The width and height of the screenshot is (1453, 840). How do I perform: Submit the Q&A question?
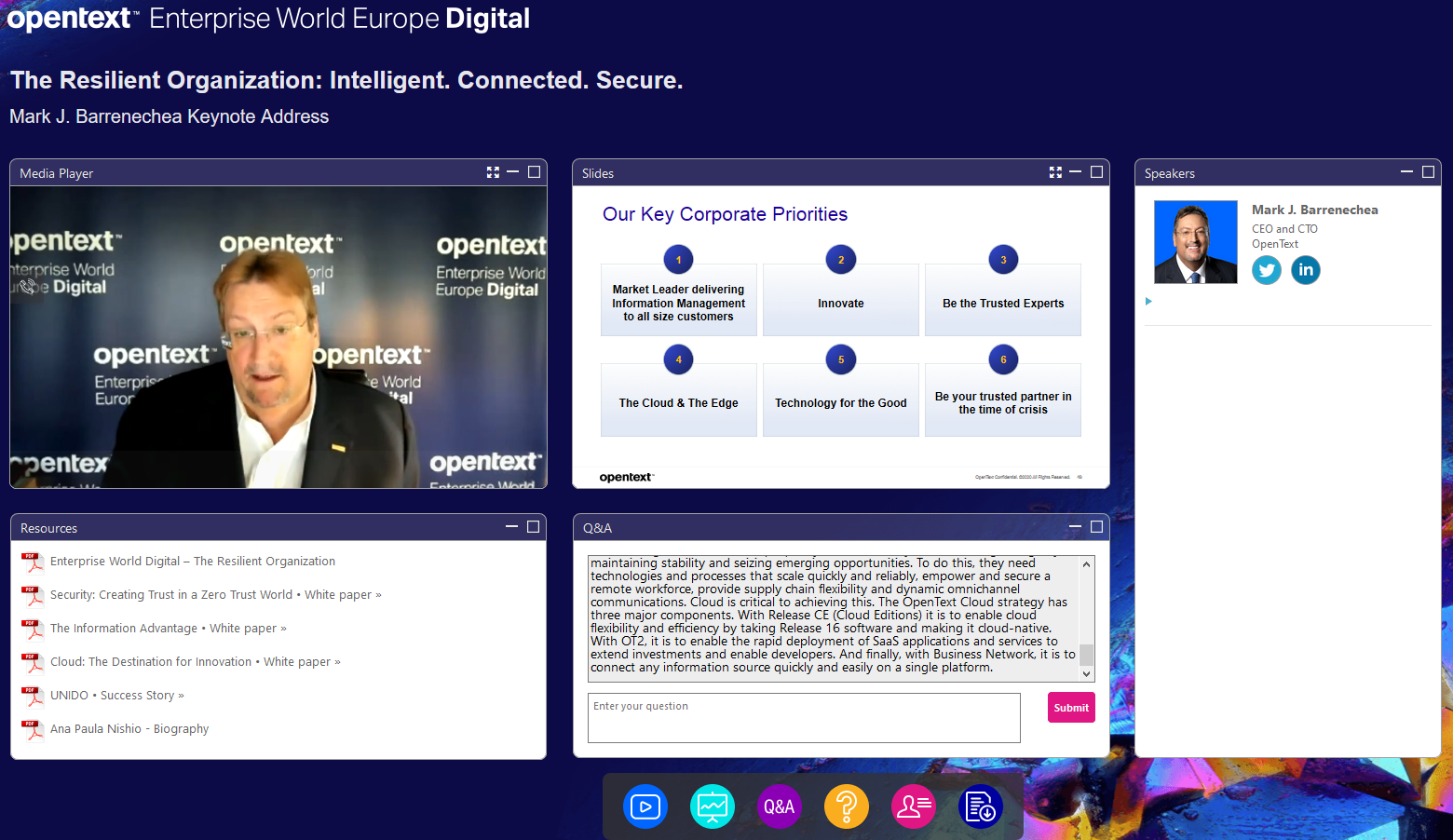tap(1071, 708)
